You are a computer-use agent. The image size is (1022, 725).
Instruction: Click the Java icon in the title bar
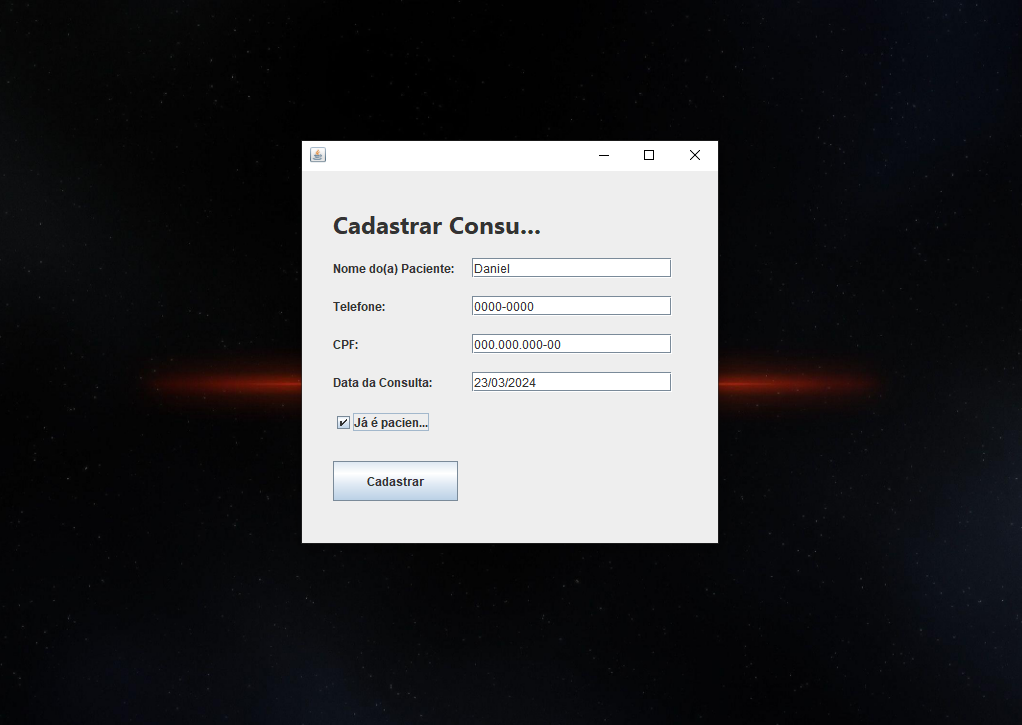[318, 155]
